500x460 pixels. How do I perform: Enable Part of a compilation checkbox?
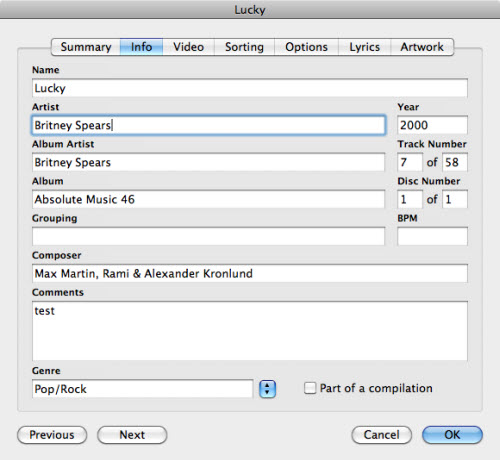310,388
